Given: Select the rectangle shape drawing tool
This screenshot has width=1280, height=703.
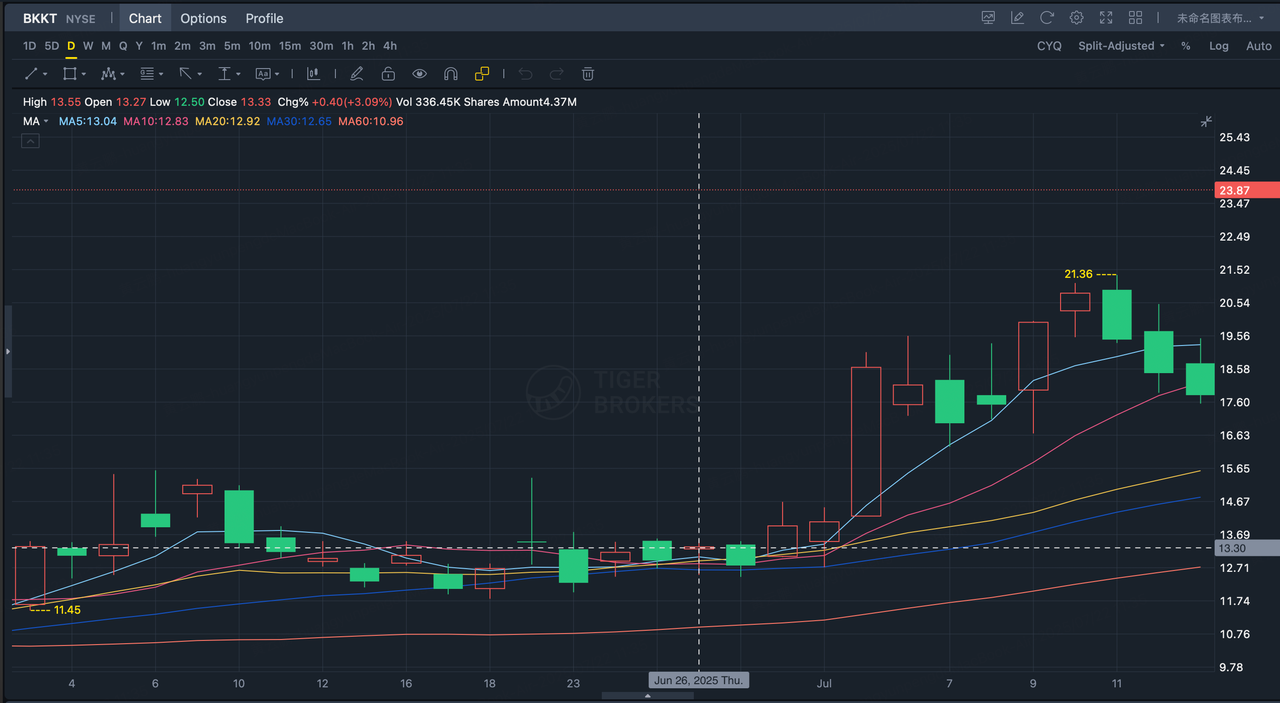Looking at the screenshot, I should [x=69, y=73].
